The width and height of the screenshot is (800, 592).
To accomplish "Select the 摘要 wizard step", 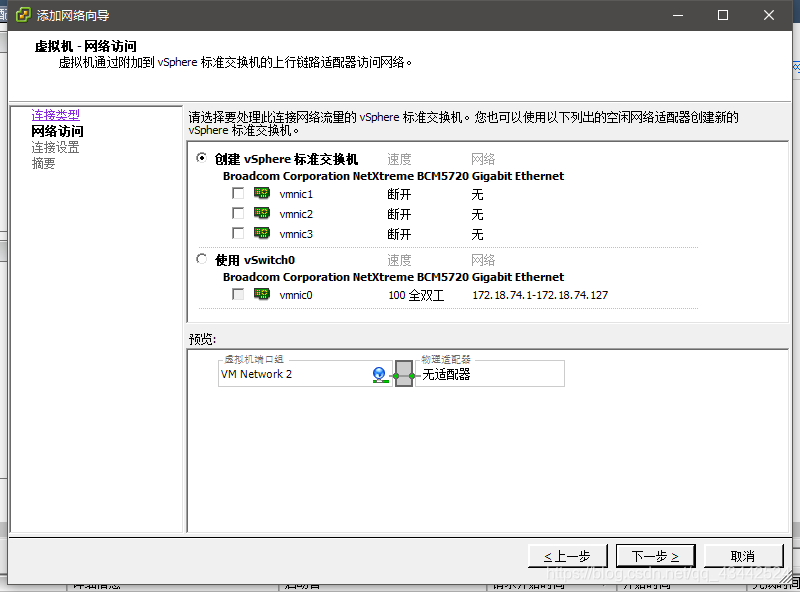I will [x=43, y=163].
